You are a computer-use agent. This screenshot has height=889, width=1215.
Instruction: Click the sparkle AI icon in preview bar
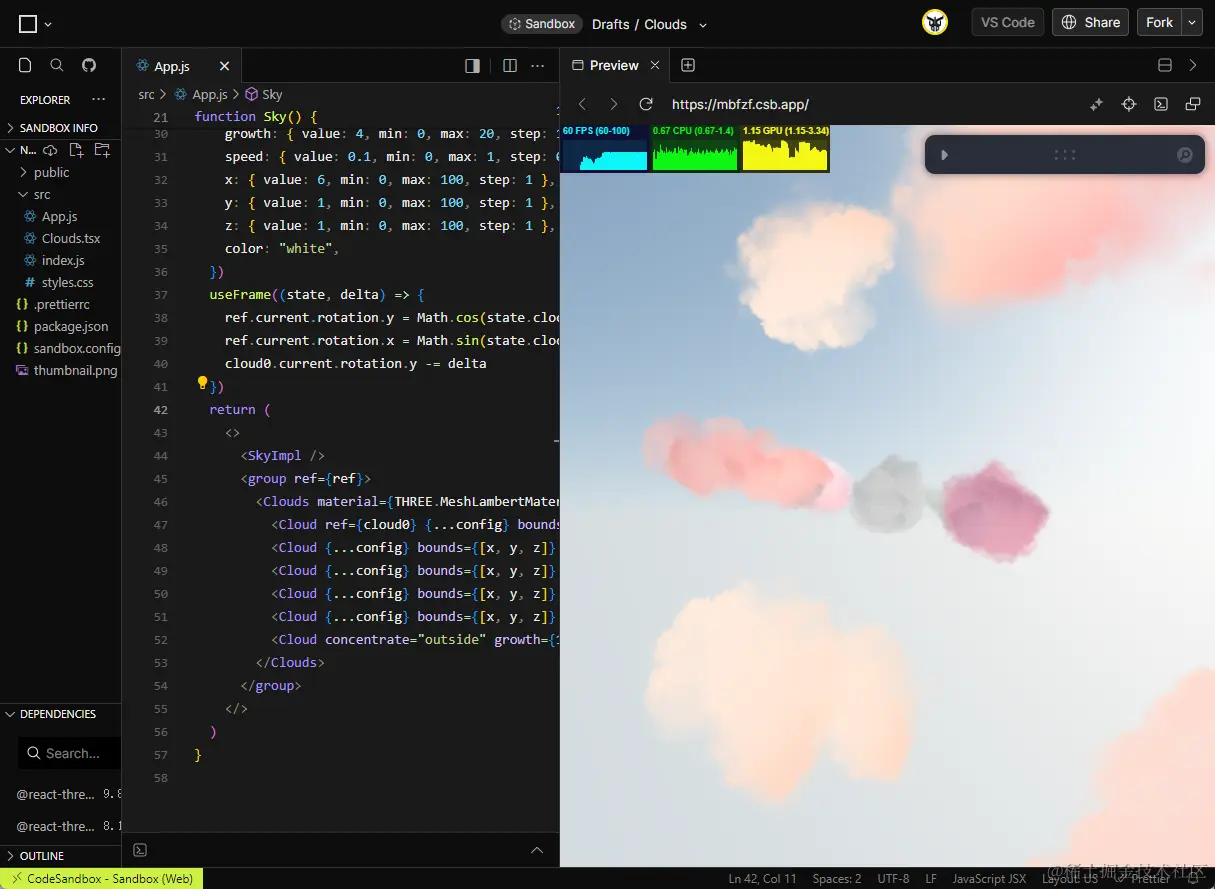coord(1096,104)
